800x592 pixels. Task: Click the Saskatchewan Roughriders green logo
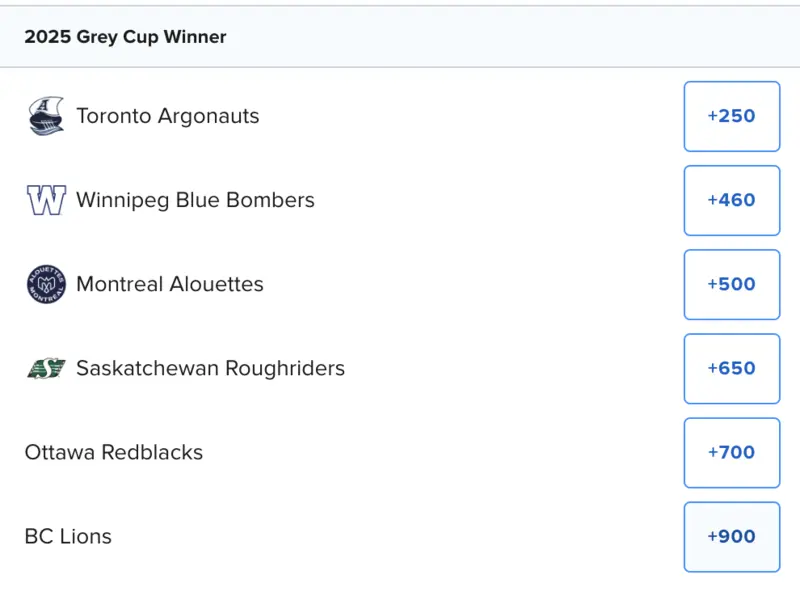pyautogui.click(x=46, y=368)
